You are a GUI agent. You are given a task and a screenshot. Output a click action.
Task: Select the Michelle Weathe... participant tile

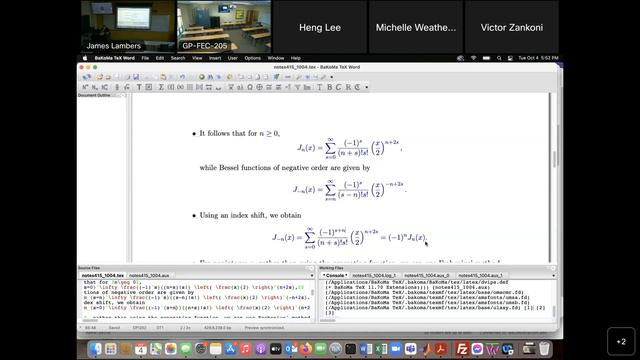coord(416,27)
